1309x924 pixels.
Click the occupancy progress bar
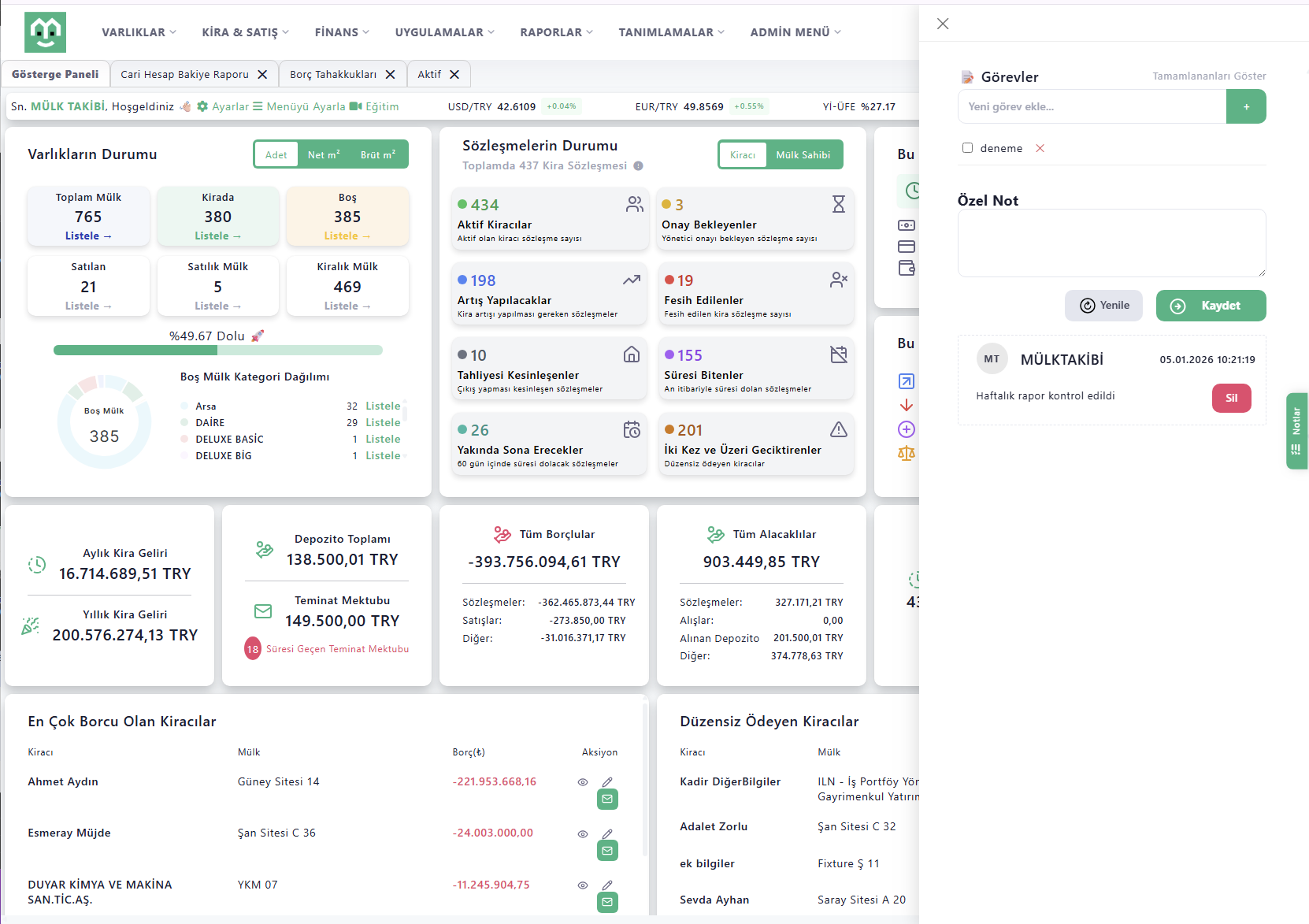[x=217, y=350]
